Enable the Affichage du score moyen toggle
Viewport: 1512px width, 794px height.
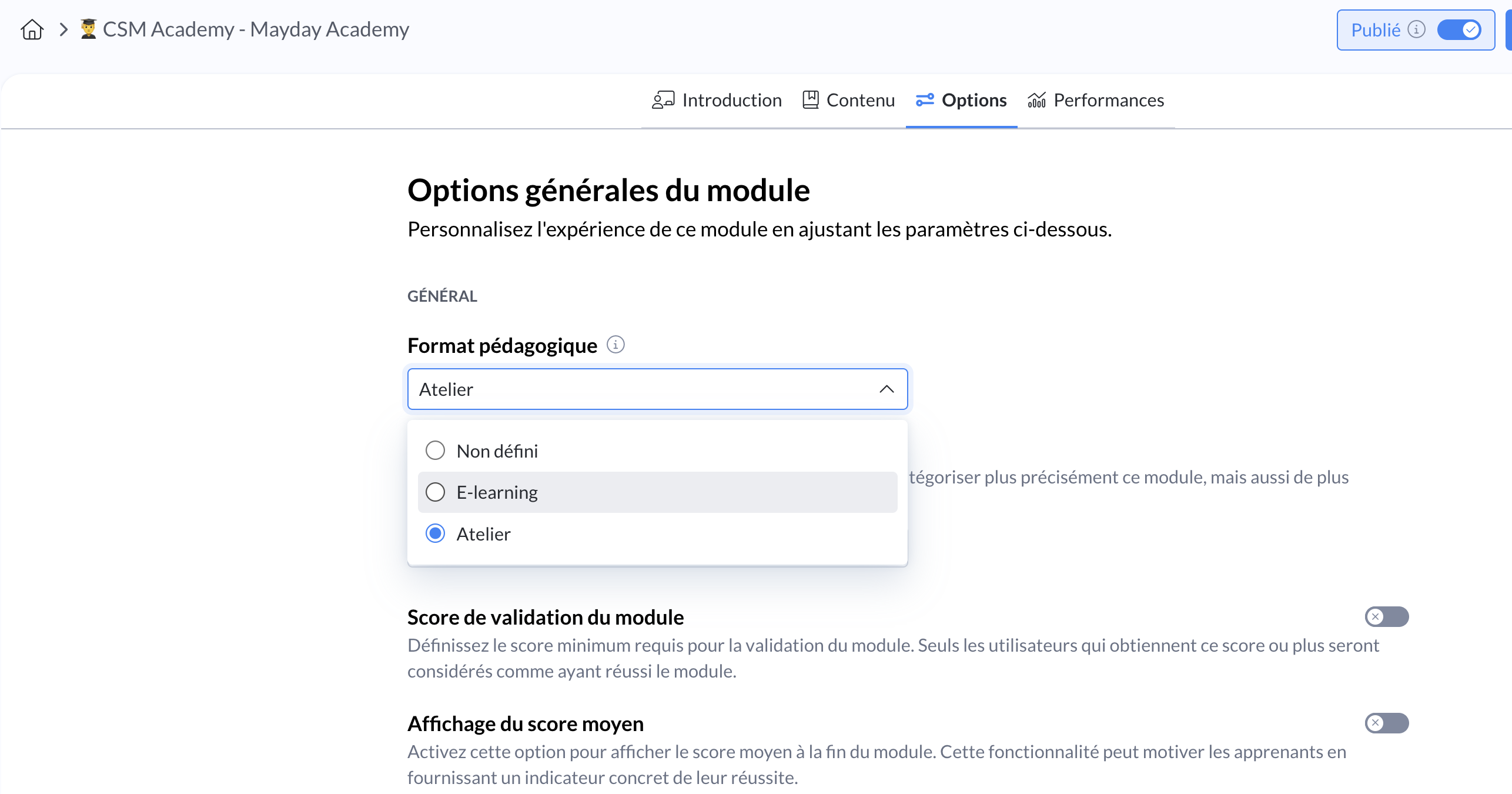pyautogui.click(x=1386, y=723)
